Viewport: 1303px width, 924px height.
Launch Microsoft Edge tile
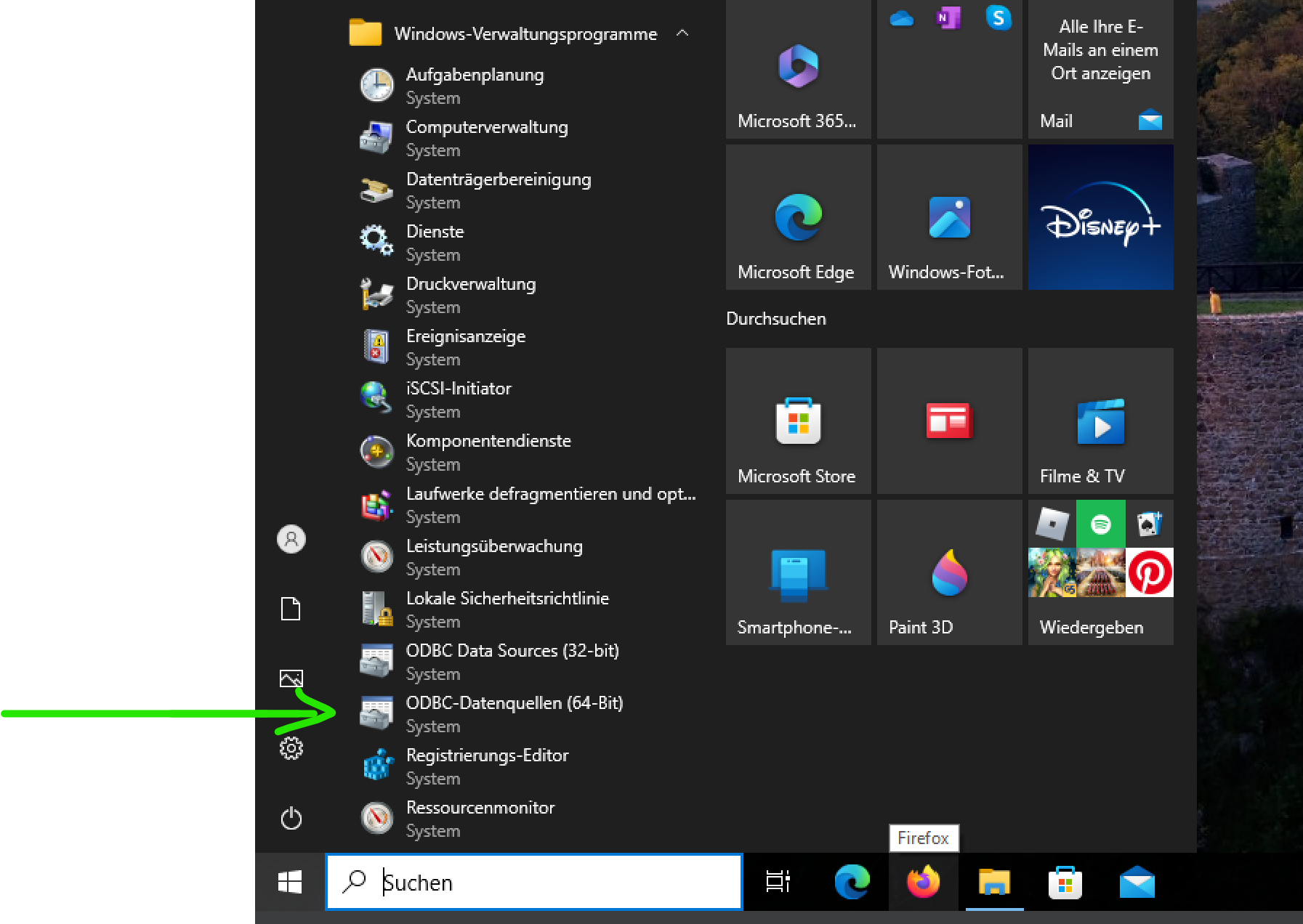798,217
